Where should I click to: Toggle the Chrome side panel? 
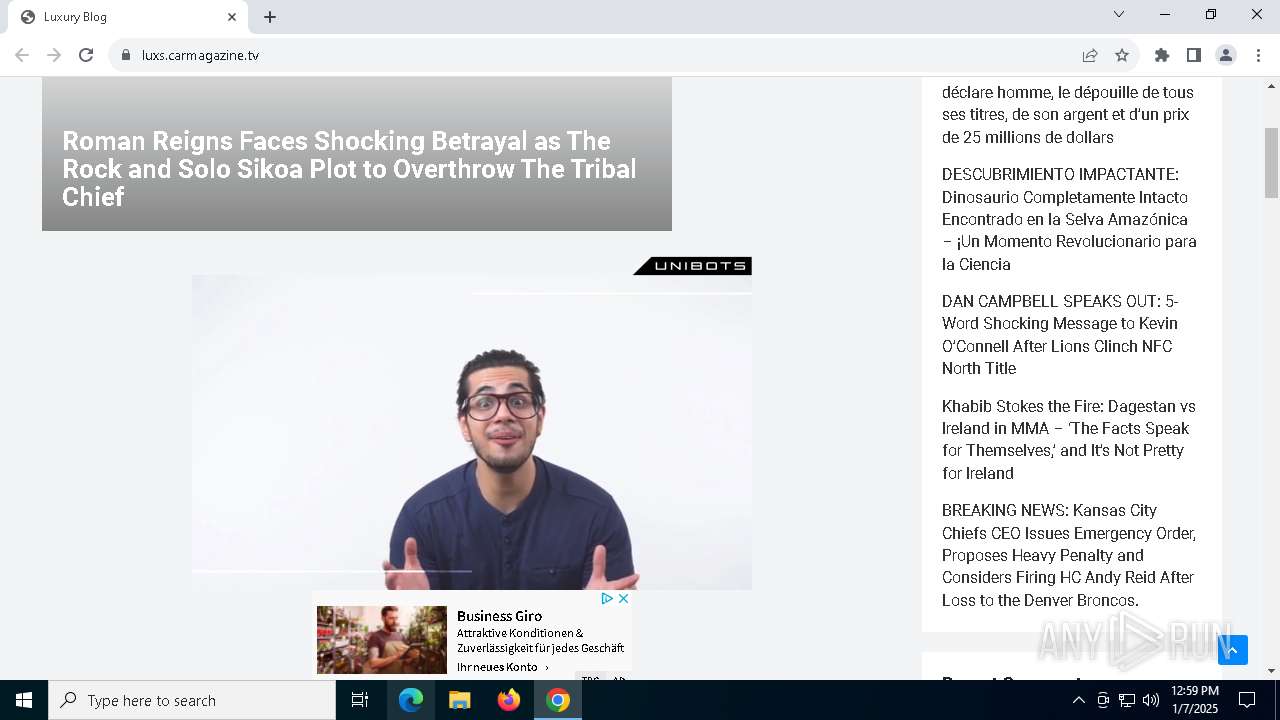[1194, 55]
